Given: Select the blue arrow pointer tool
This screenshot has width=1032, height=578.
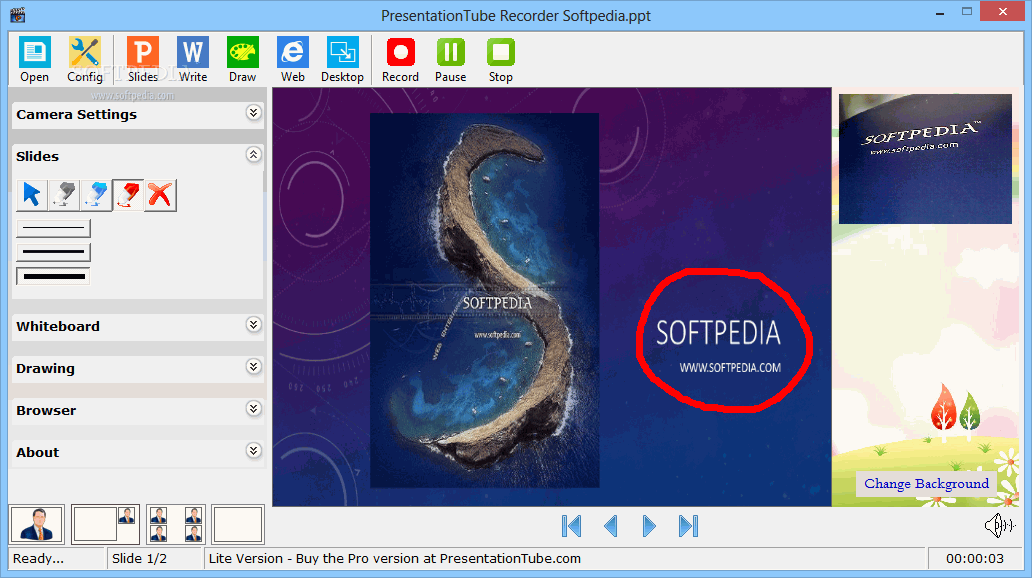Looking at the screenshot, I should [x=32, y=195].
